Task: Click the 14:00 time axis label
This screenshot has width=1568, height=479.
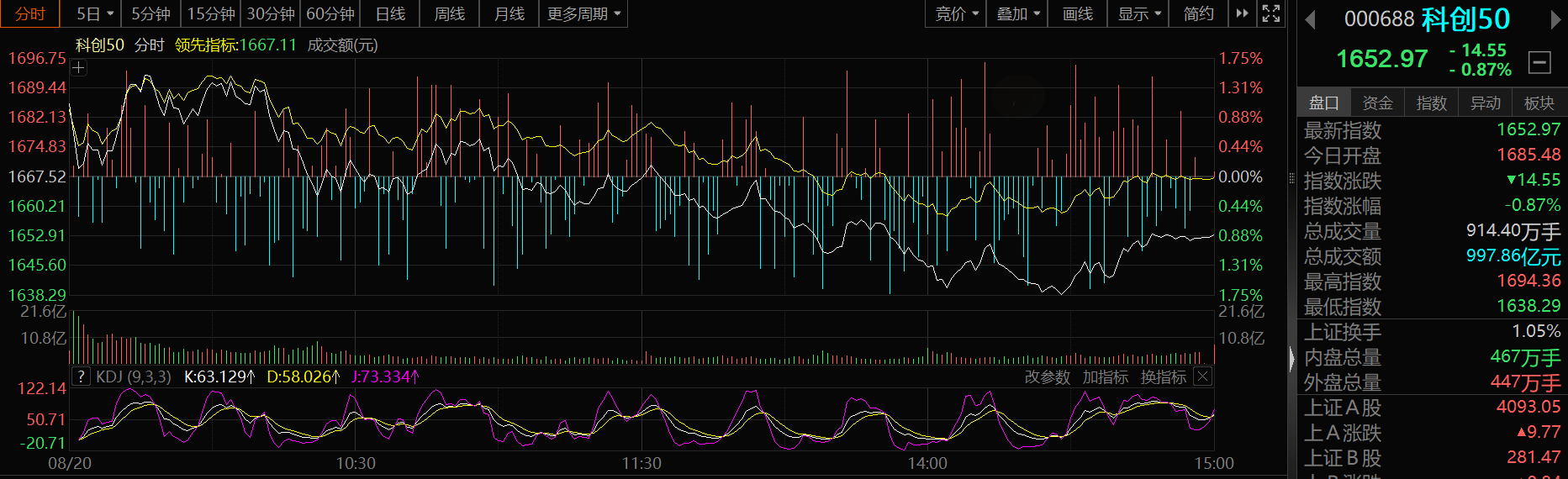Action: pyautogui.click(x=927, y=463)
